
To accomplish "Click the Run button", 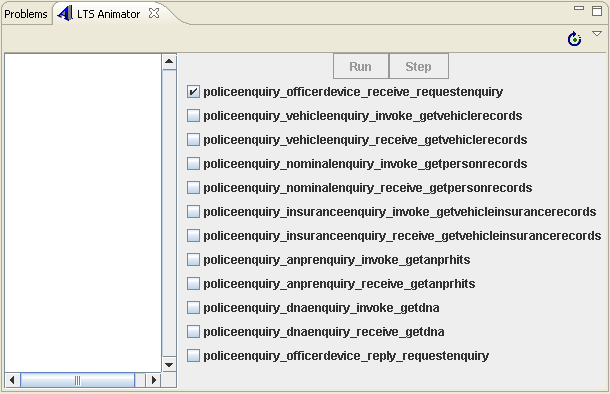I will pos(361,67).
